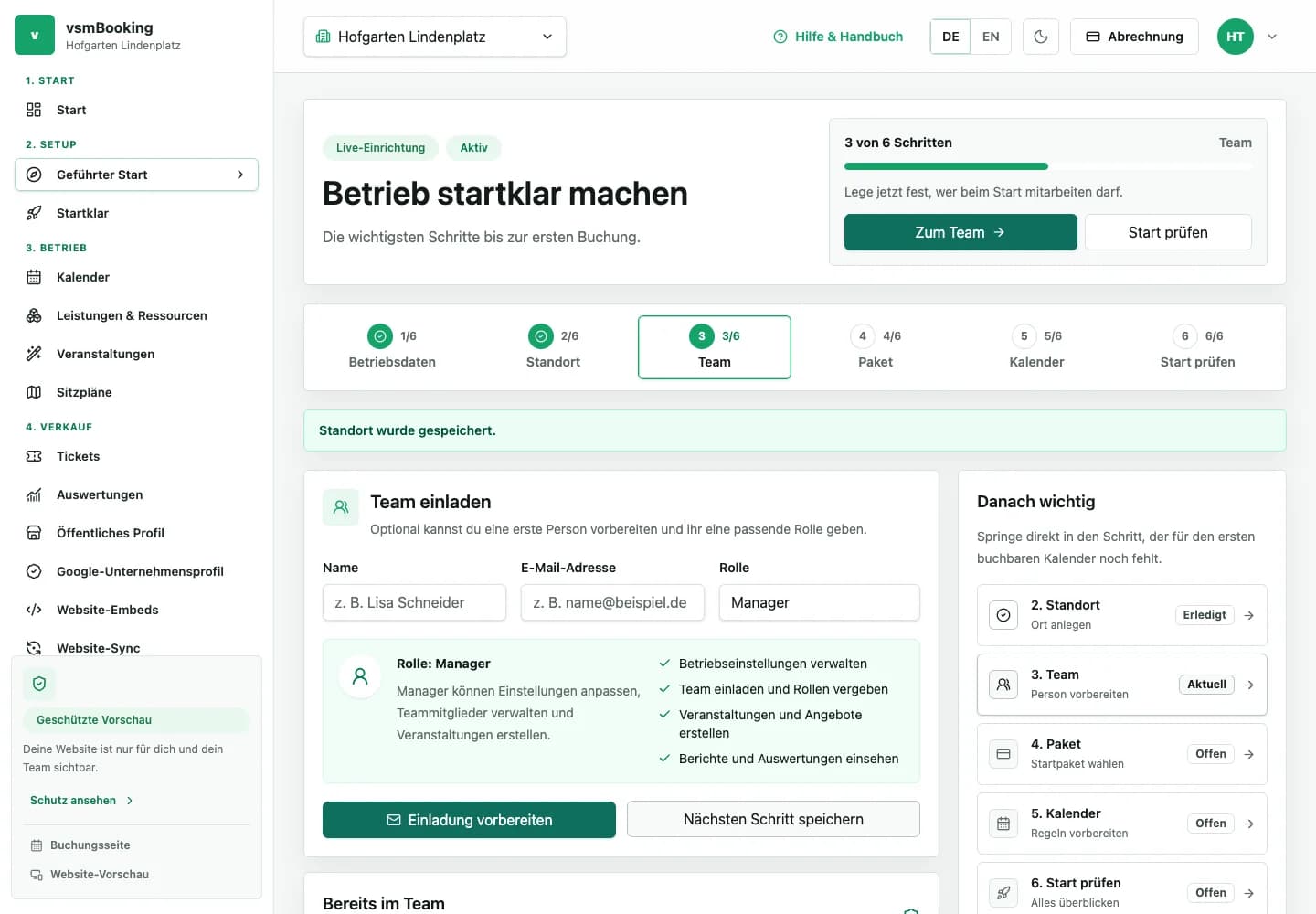Click the Google-Unternehmensprofil check icon
This screenshot has width=1316, height=914.
[x=34, y=571]
